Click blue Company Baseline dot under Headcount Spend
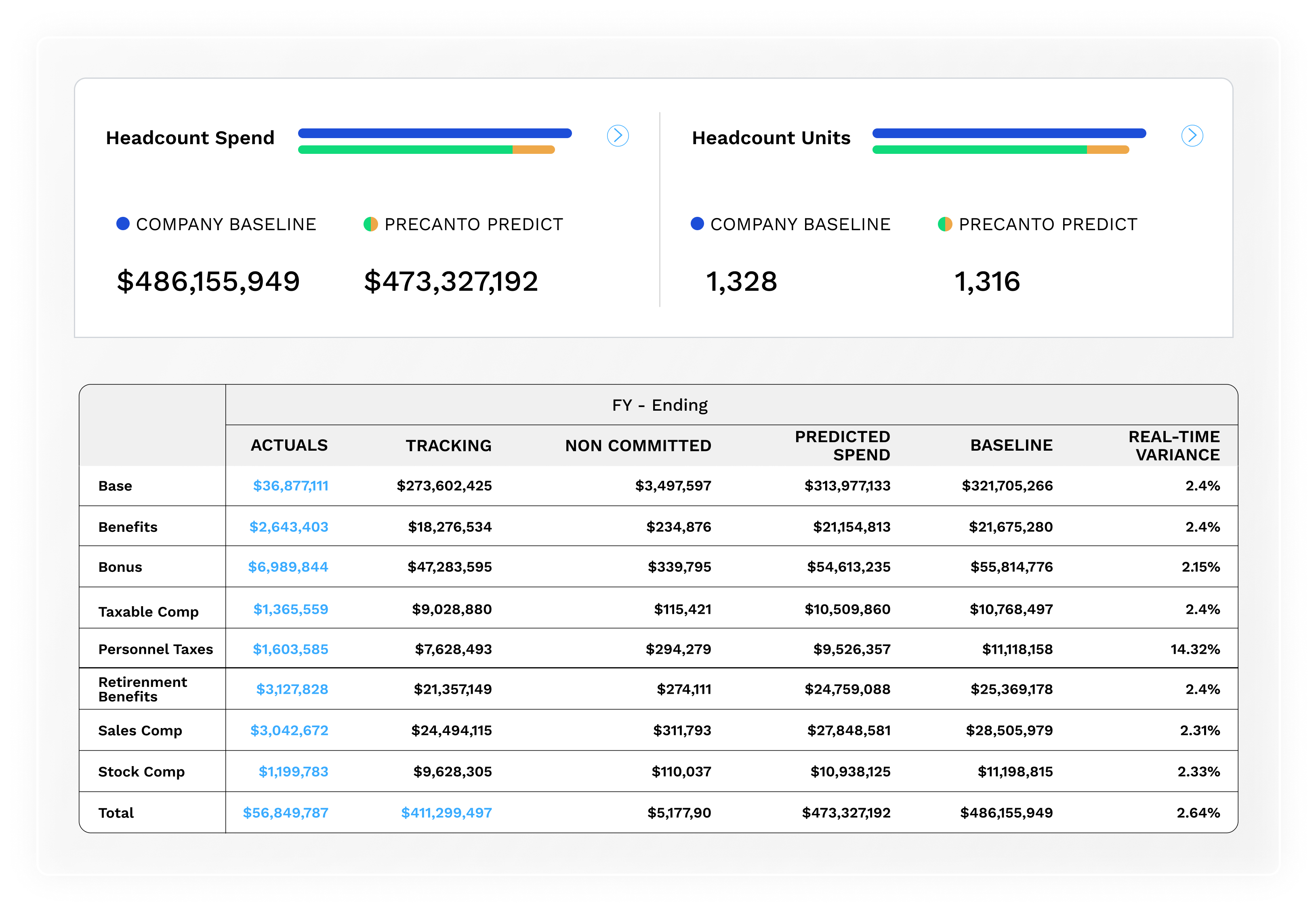 [123, 224]
